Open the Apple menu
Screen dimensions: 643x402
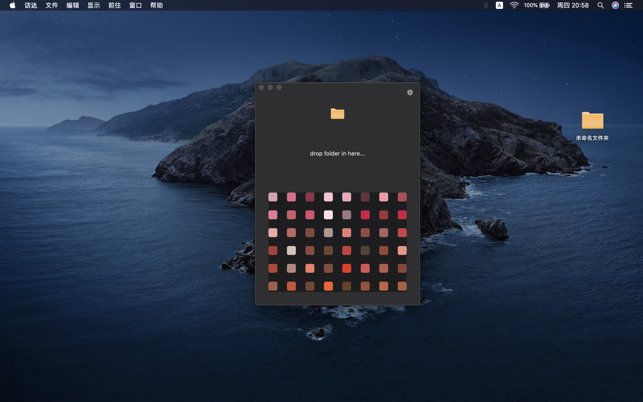(12, 5)
